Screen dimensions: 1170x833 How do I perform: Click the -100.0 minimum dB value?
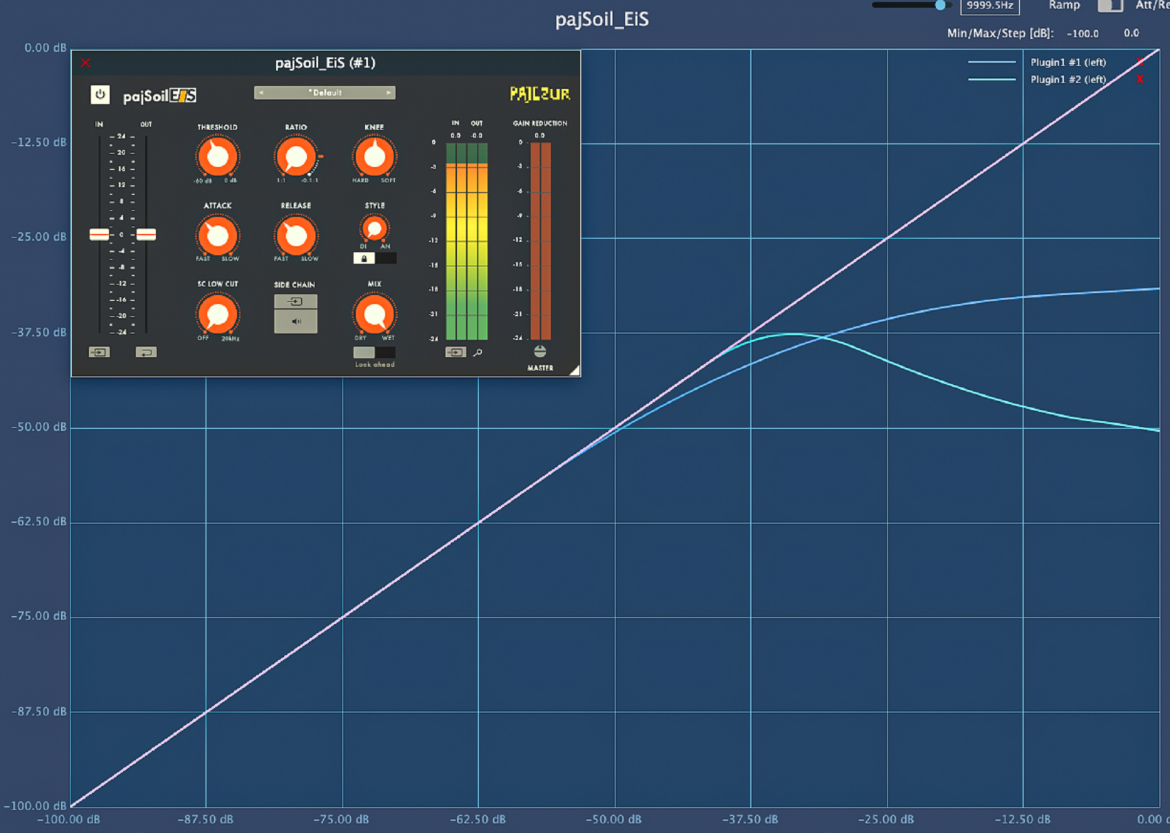[1082, 33]
